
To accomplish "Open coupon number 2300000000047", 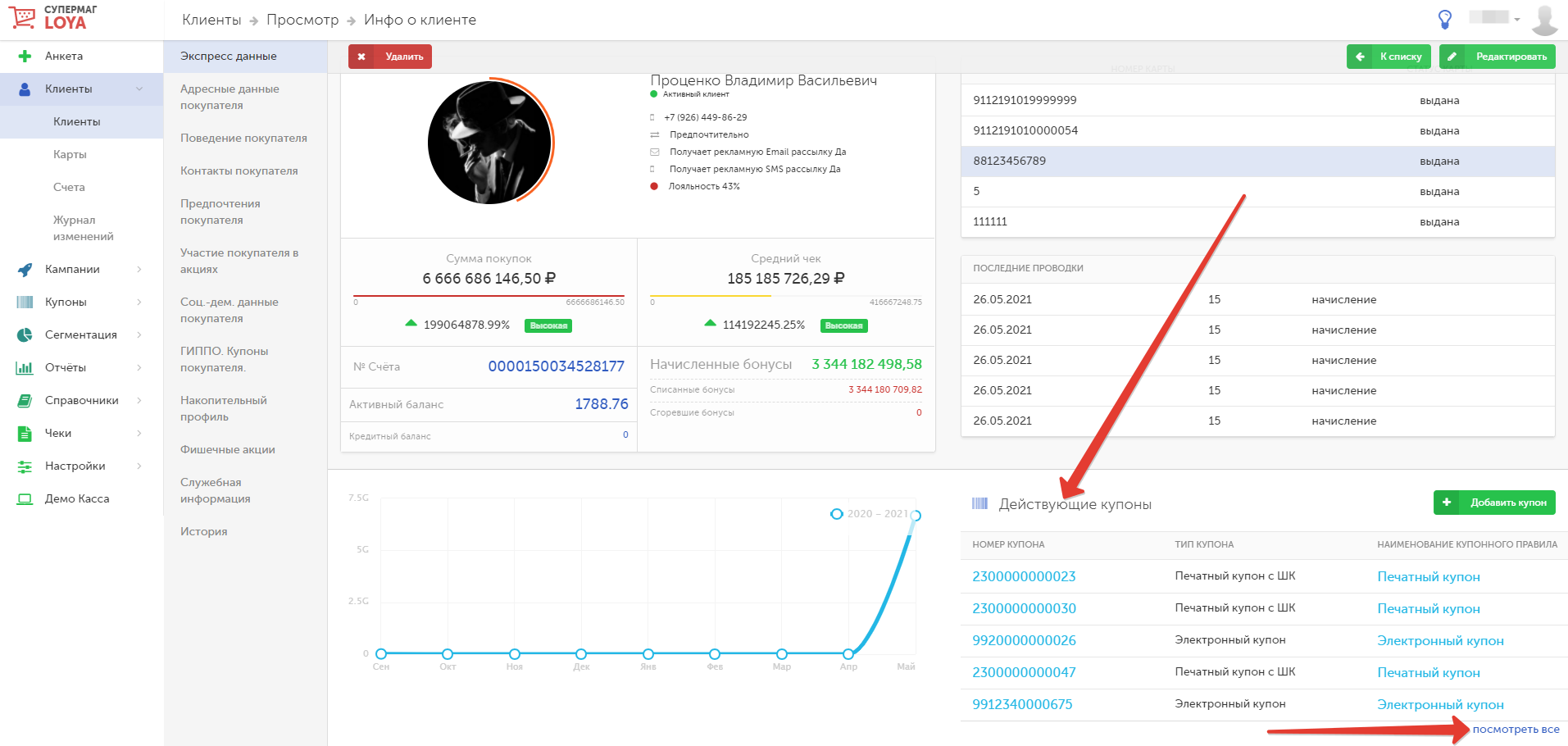I will point(1024,673).
